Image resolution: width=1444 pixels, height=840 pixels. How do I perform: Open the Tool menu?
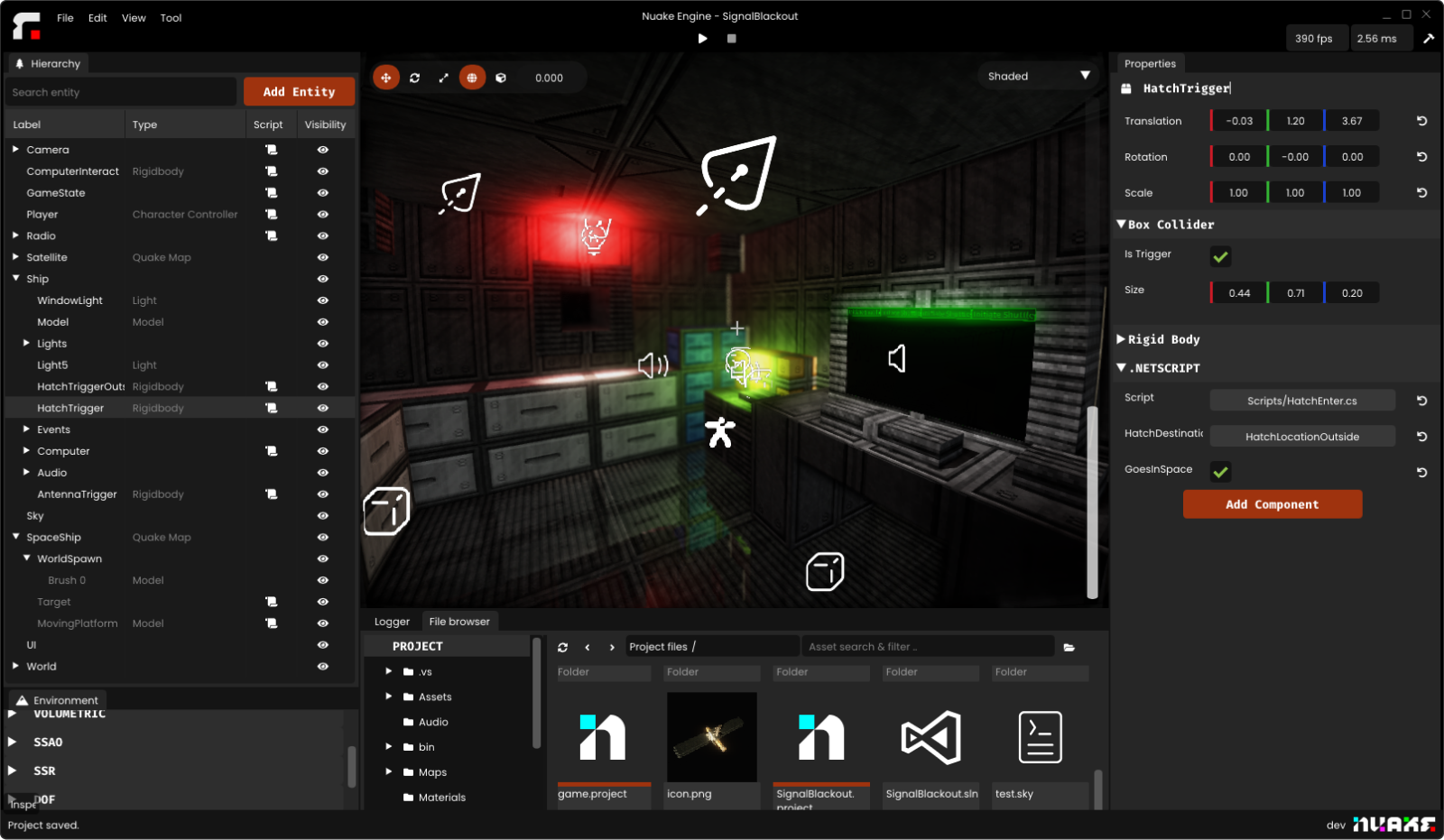pos(171,18)
